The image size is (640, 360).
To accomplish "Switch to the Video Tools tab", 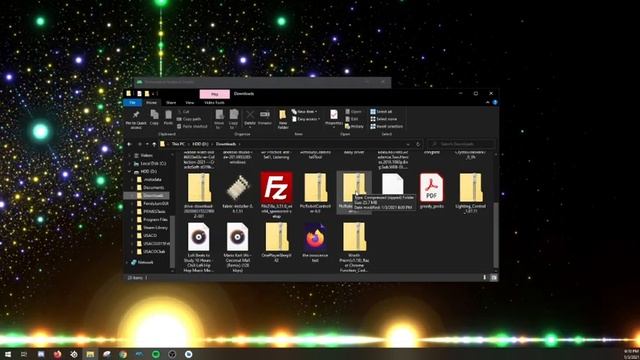I will click(x=214, y=102).
